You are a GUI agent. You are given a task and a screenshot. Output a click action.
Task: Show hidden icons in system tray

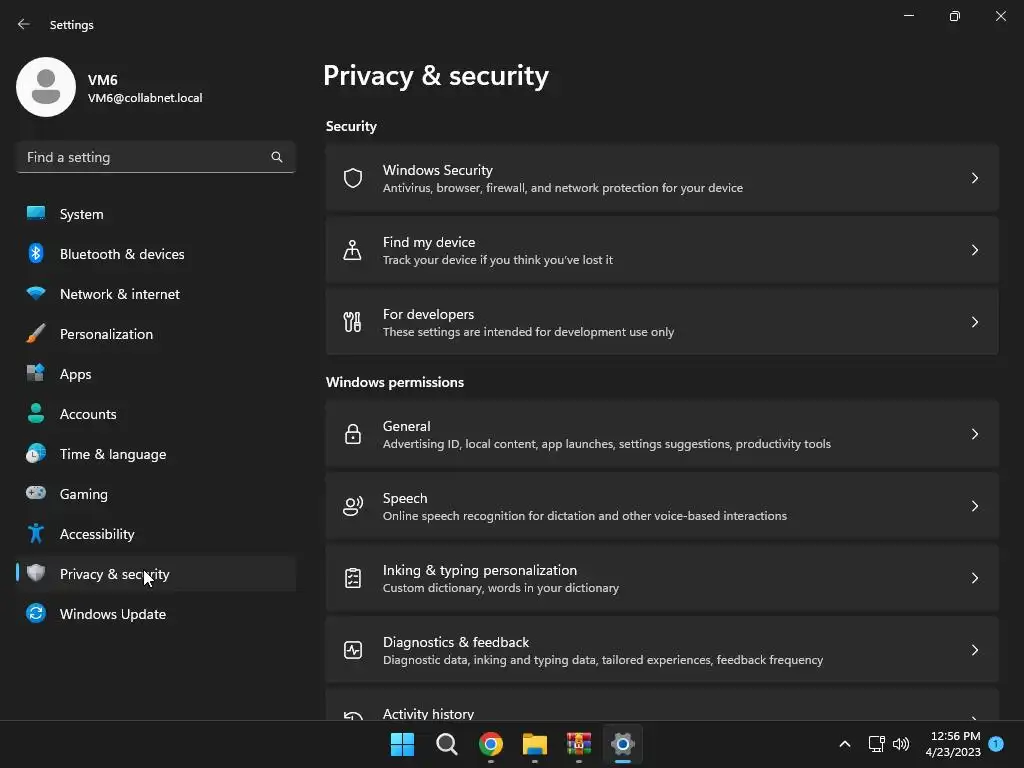[x=844, y=744]
